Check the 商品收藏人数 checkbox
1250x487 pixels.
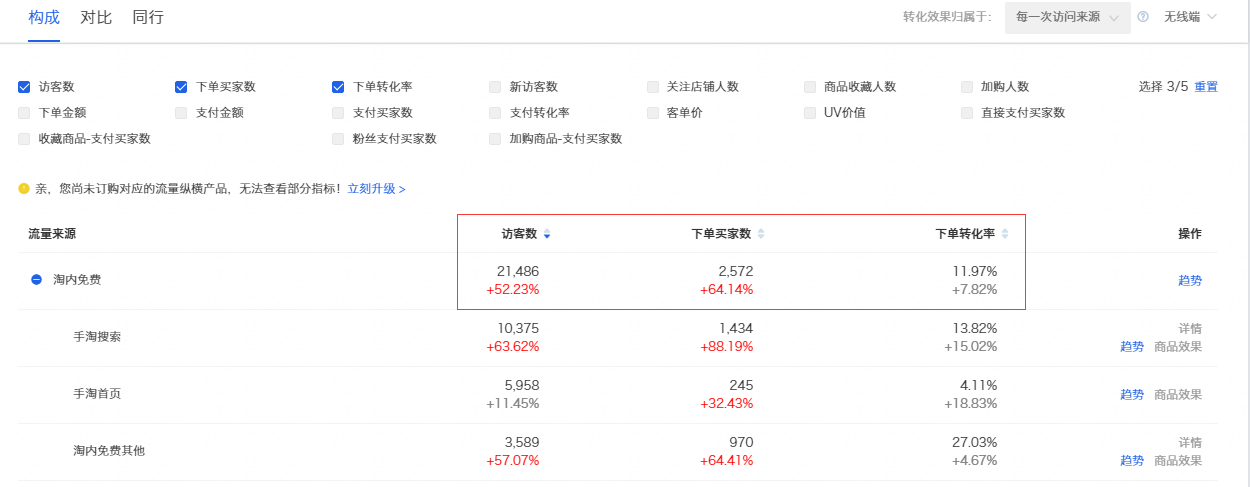tap(810, 87)
